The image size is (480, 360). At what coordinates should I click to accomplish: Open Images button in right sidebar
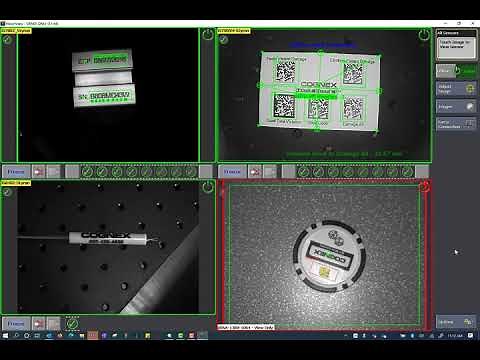tap(456, 107)
